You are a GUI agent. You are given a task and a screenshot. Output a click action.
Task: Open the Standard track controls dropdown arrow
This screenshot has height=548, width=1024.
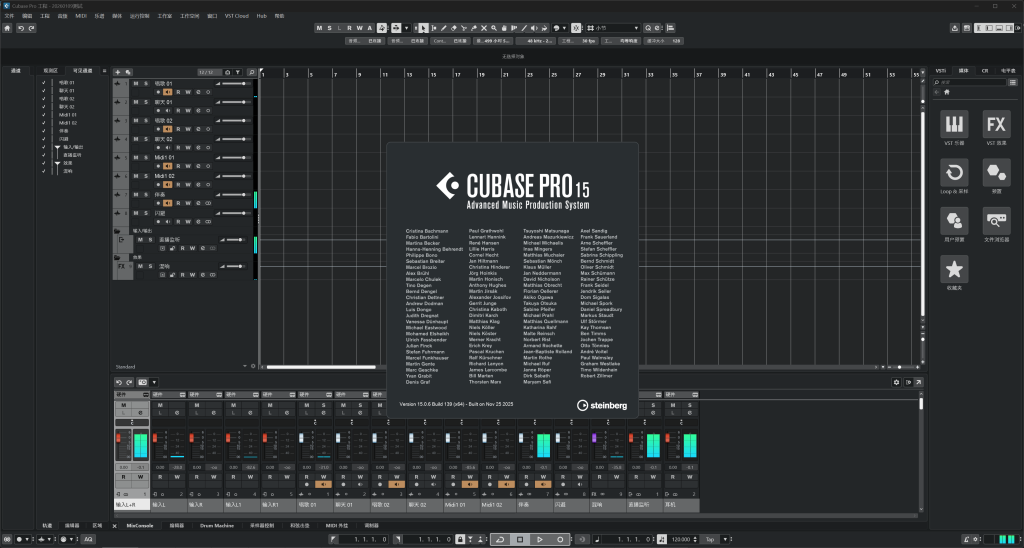(245, 366)
